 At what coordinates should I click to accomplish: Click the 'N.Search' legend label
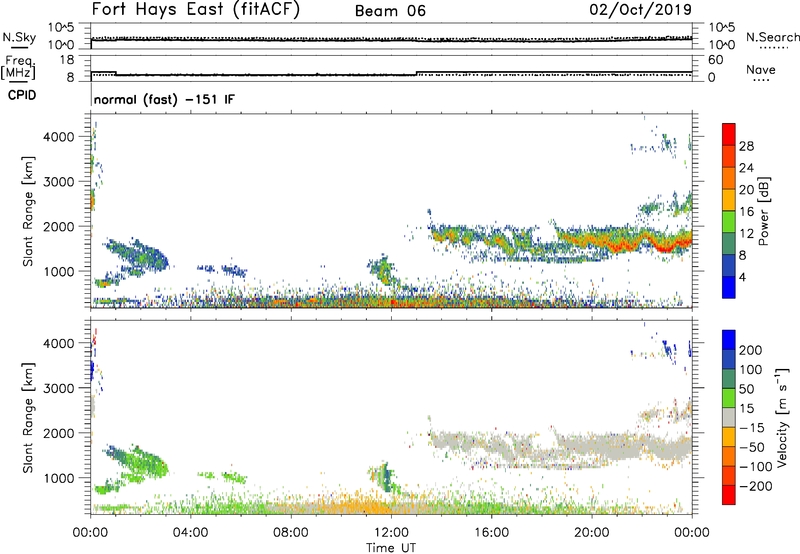click(773, 37)
